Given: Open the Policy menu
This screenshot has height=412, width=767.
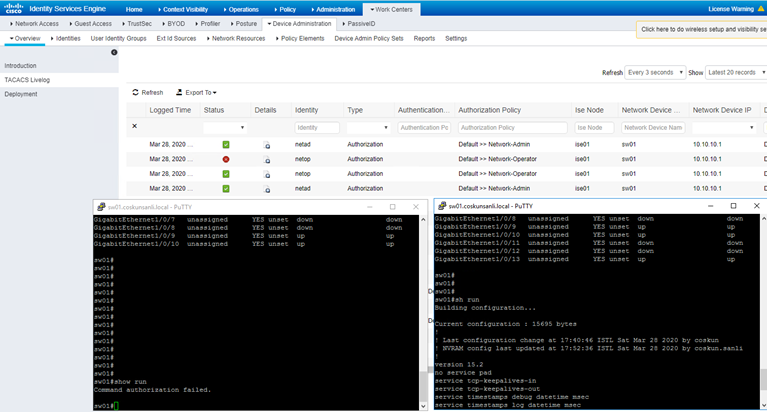Looking at the screenshot, I should pos(285,9).
